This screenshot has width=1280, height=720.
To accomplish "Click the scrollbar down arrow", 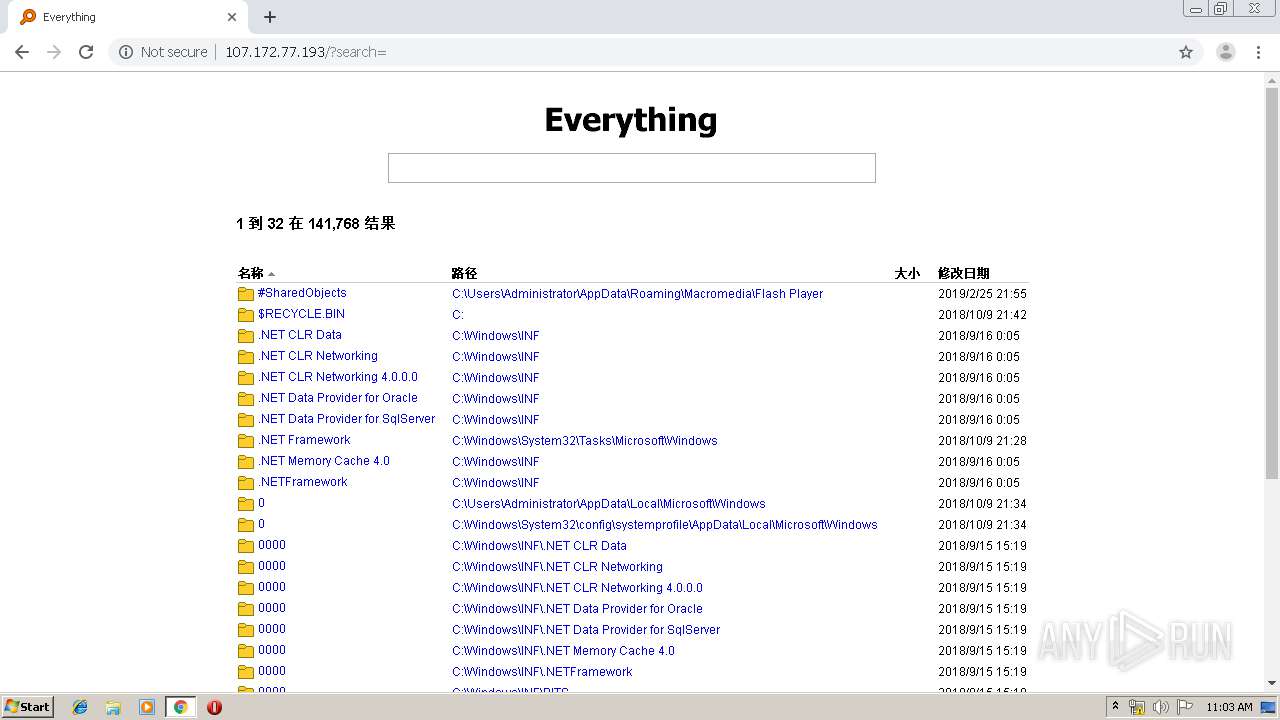I will [x=1272, y=683].
